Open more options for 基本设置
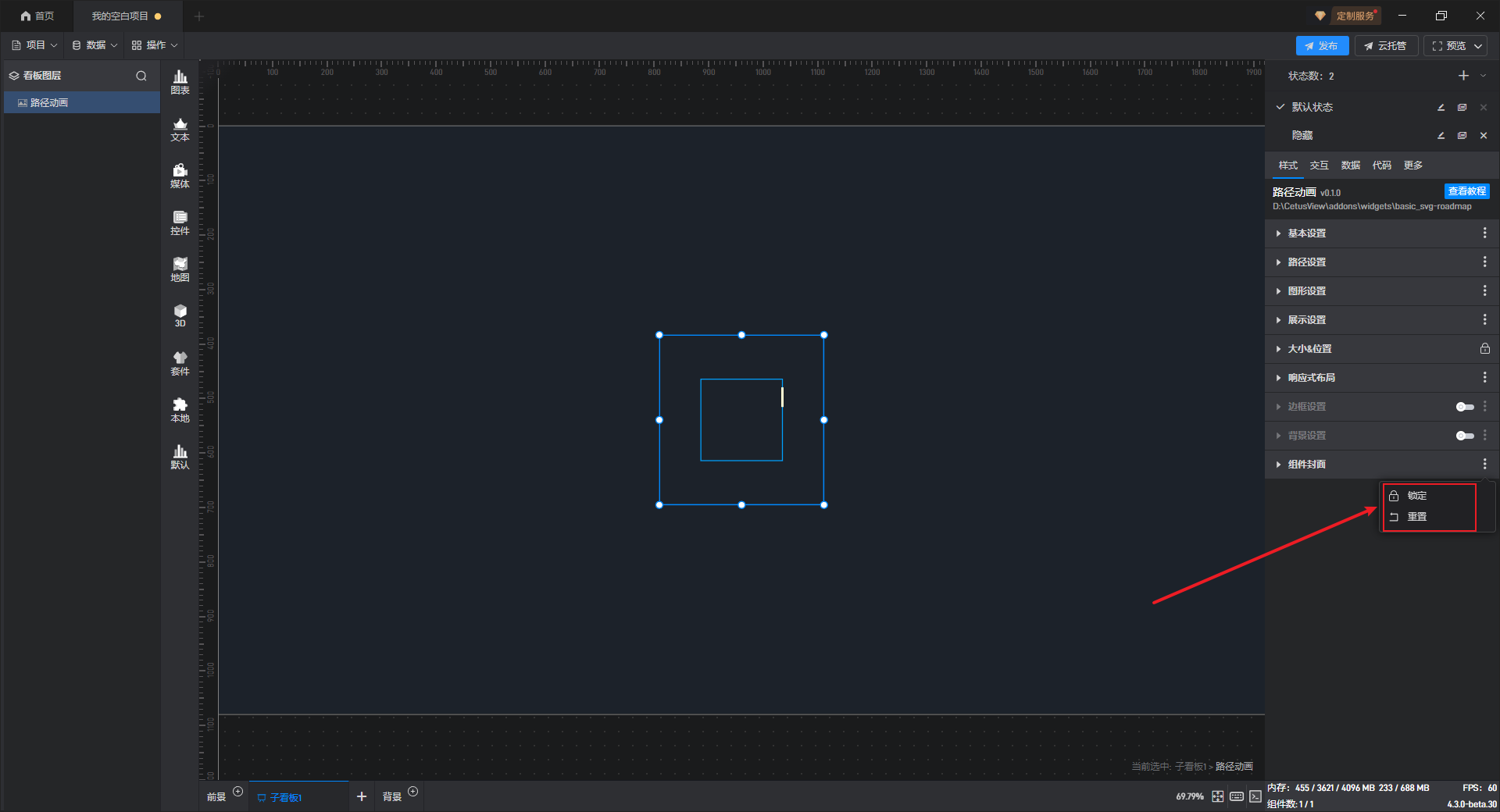 [x=1484, y=233]
